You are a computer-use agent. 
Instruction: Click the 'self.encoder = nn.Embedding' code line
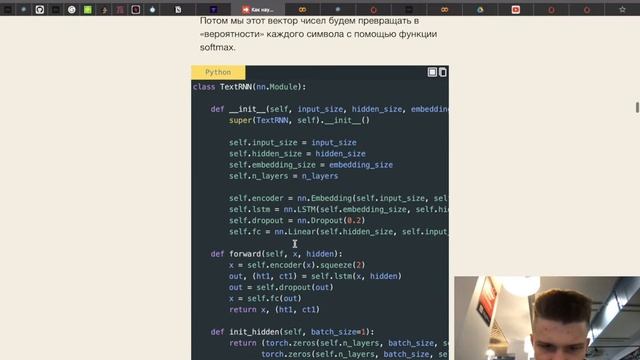[x=338, y=198]
